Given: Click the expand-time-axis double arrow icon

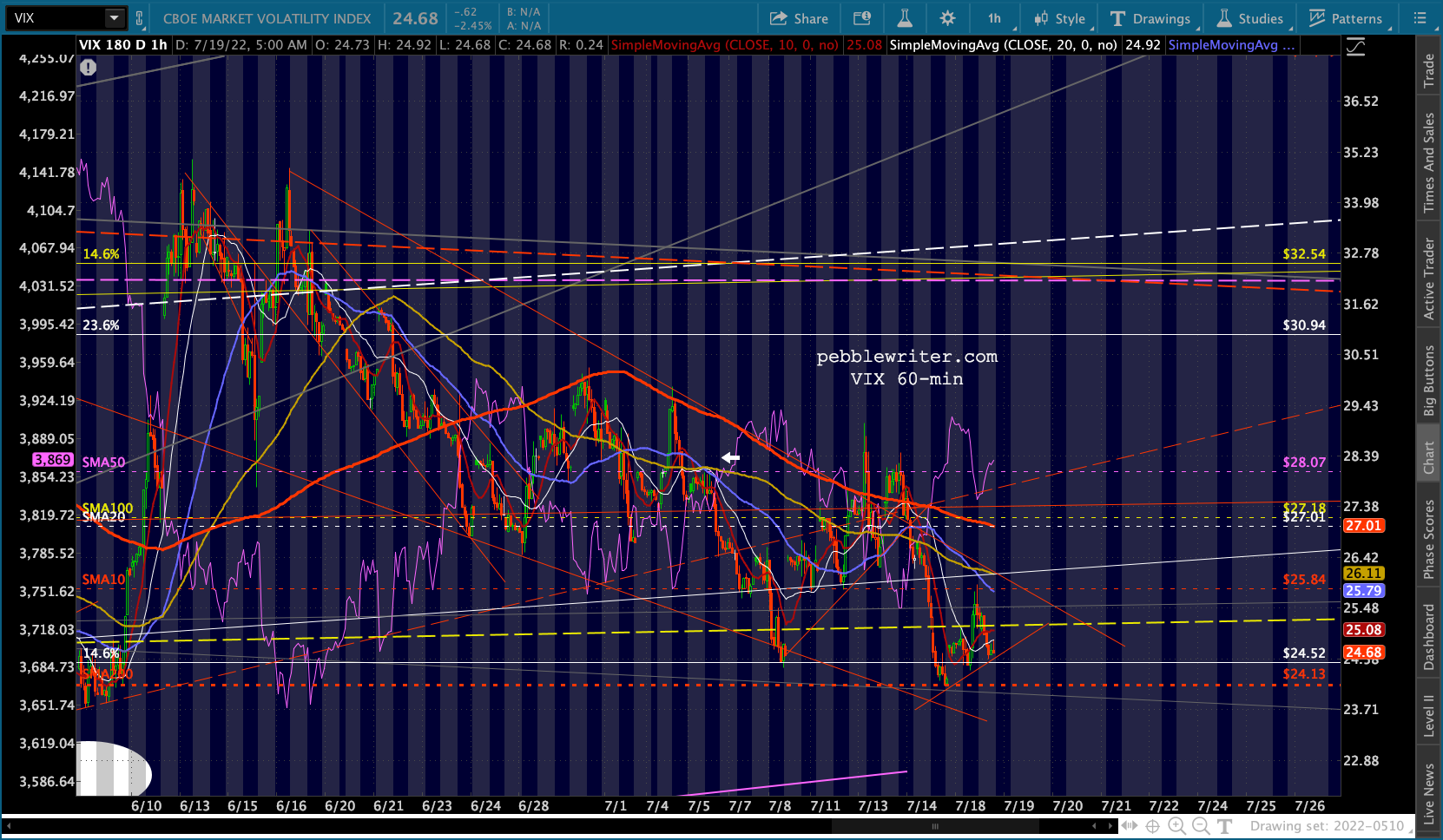Looking at the screenshot, I should pos(1130,826).
